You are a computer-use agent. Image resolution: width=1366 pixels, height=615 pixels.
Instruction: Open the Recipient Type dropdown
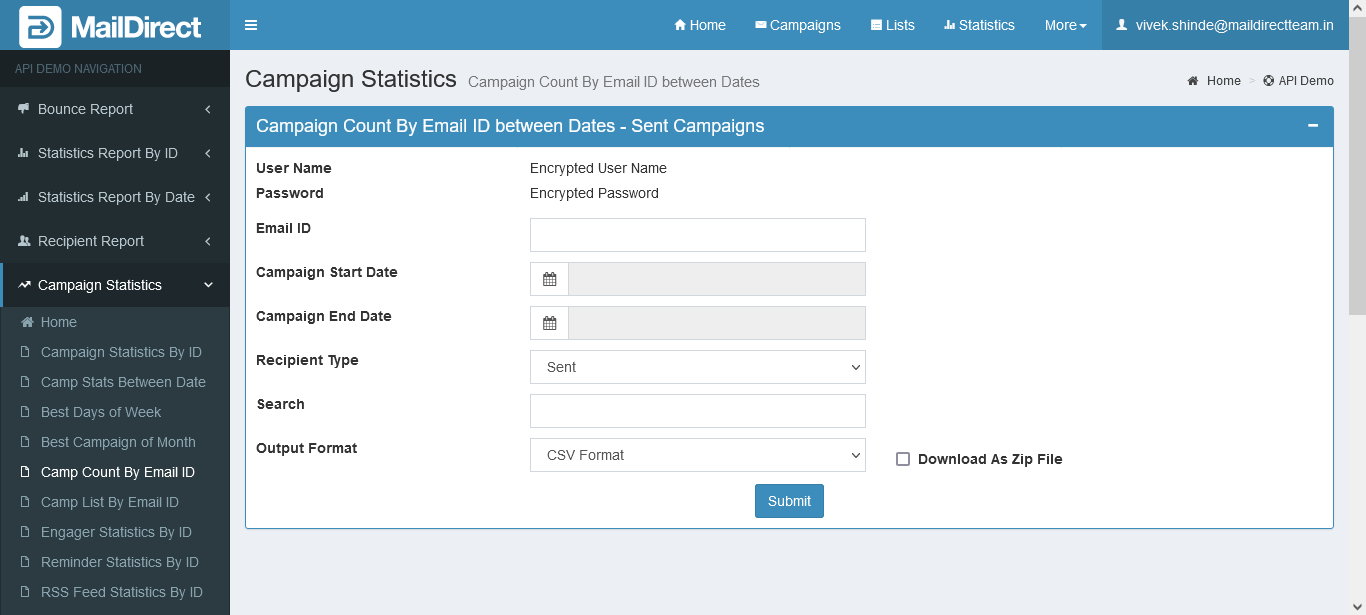pos(697,367)
